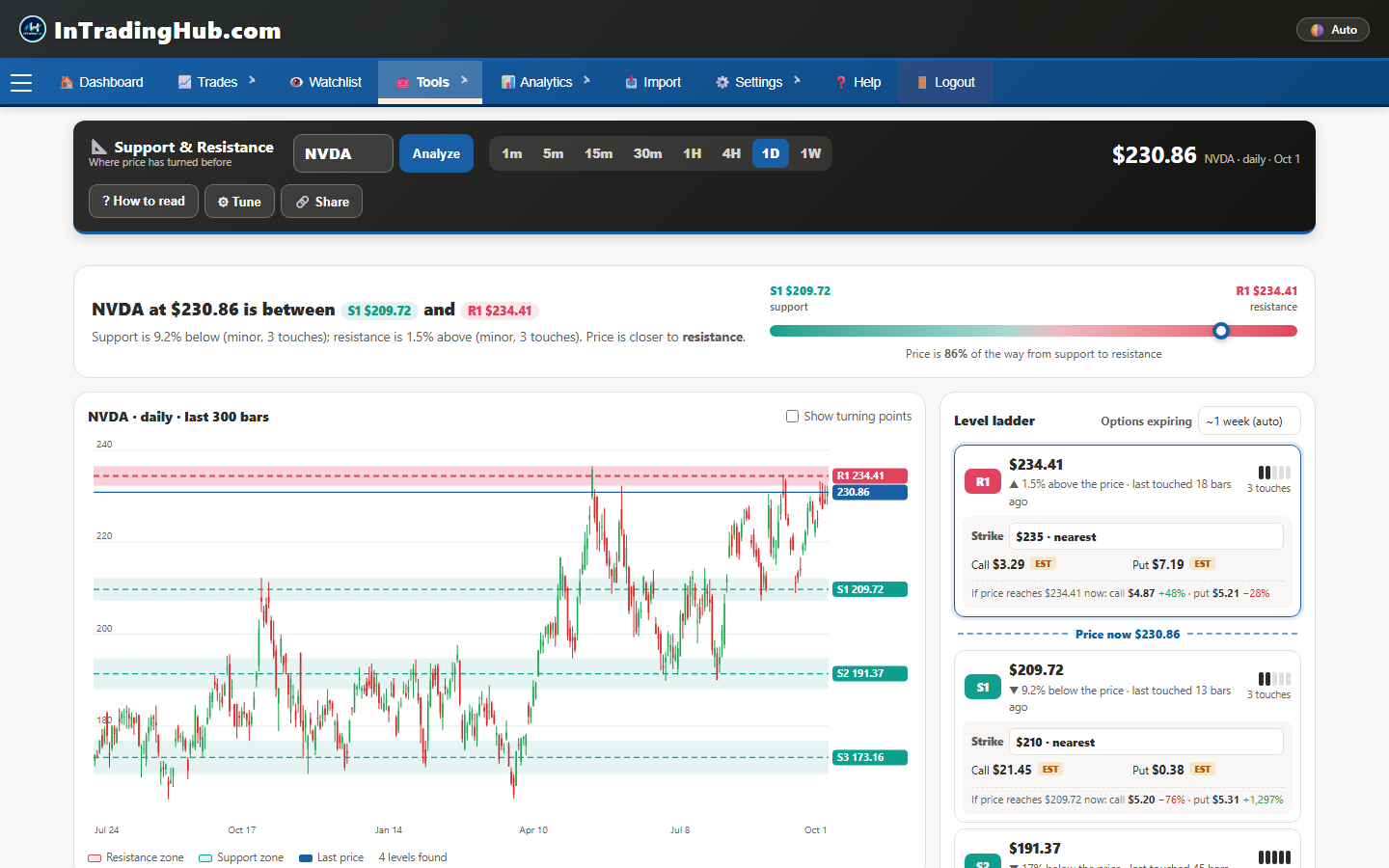
Task: Click the S1 touches strength bars icon
Action: pos(1274,679)
